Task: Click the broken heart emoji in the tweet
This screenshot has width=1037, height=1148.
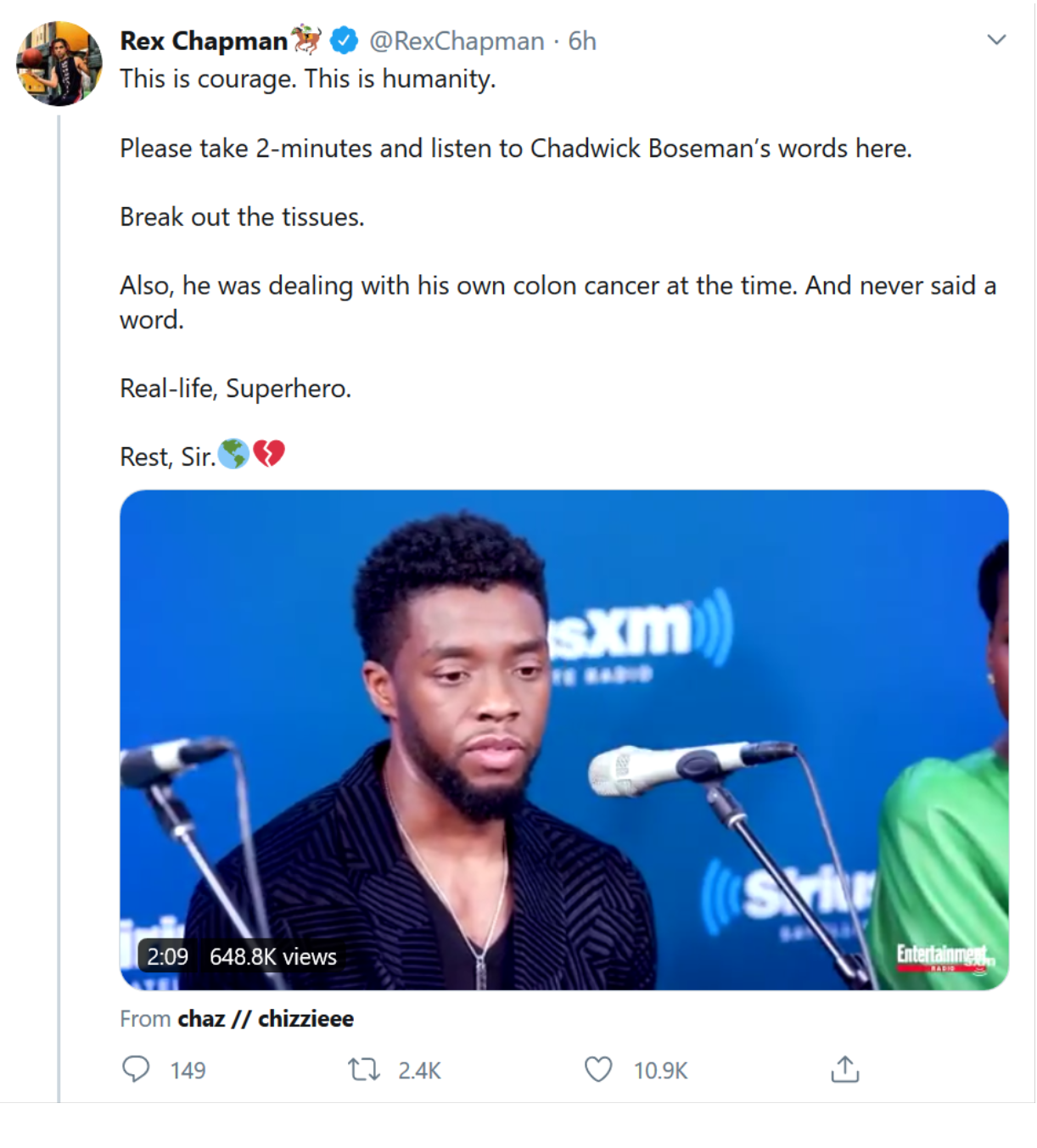Action: (x=269, y=454)
